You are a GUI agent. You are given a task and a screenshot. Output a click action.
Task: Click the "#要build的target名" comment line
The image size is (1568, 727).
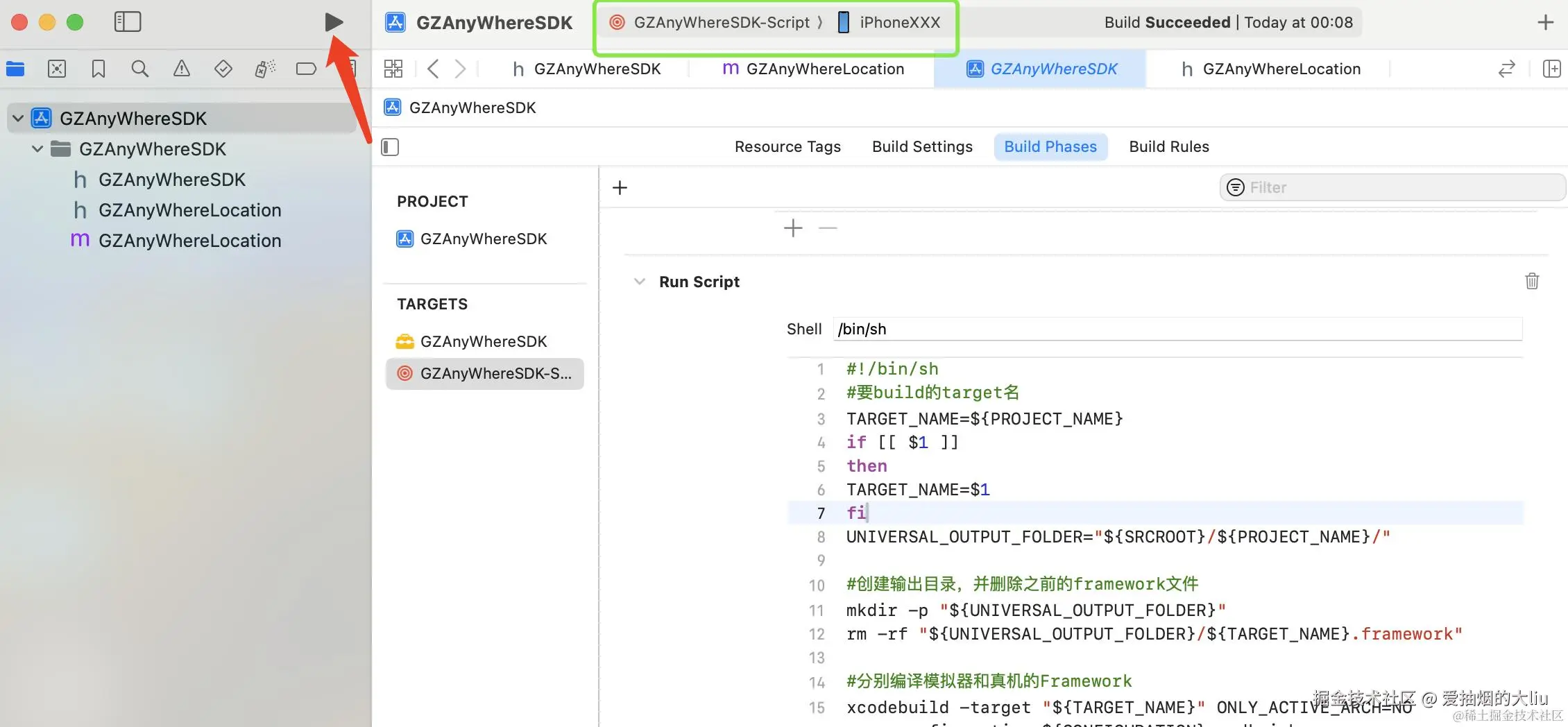(932, 393)
